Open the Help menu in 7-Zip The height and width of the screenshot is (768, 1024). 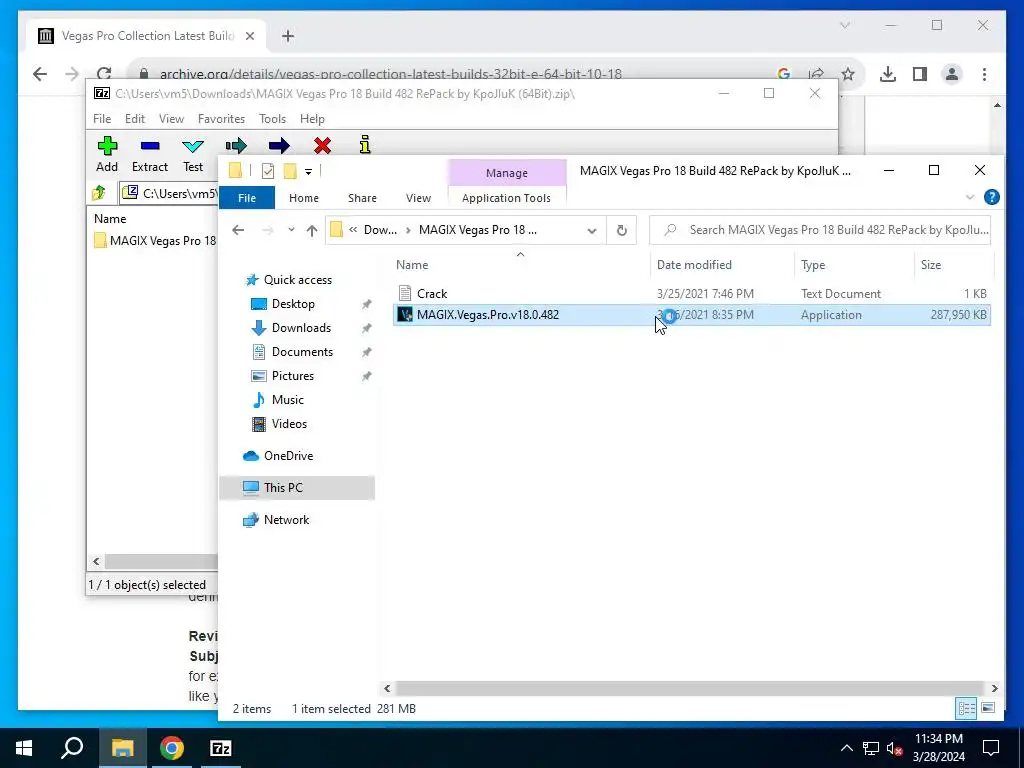pos(312,119)
